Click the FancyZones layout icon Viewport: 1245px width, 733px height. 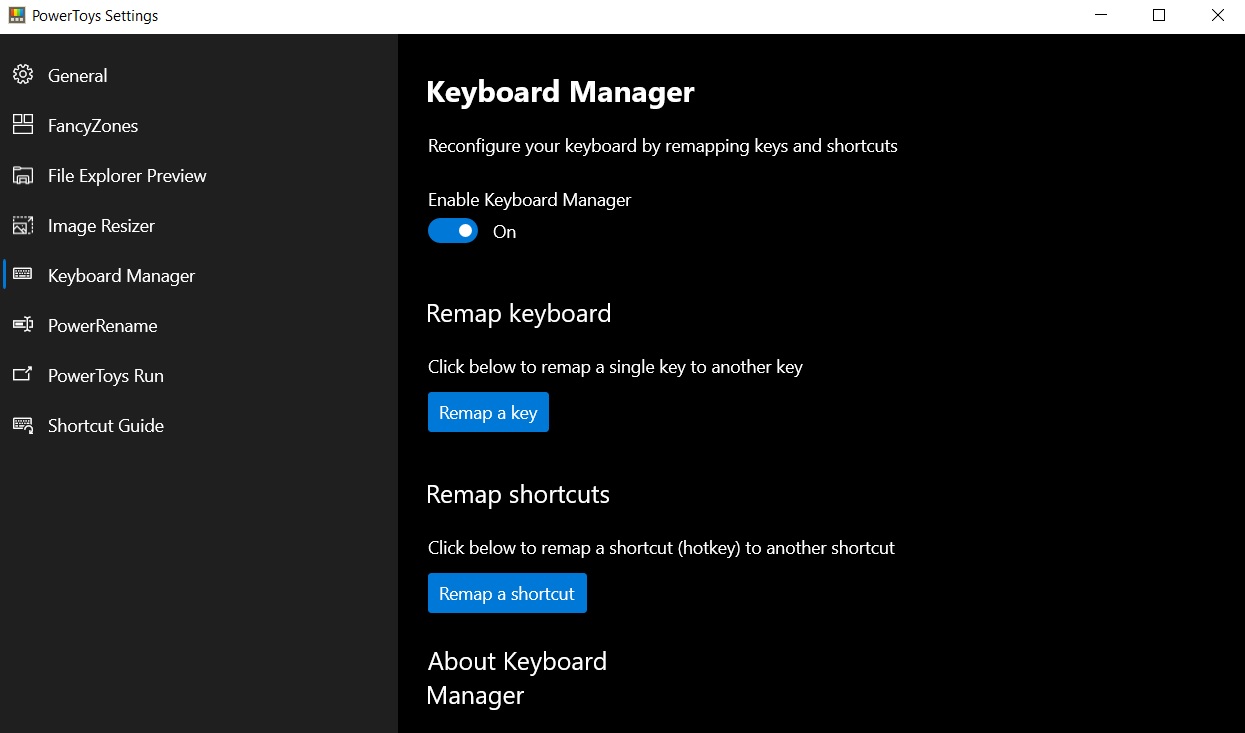[x=22, y=125]
